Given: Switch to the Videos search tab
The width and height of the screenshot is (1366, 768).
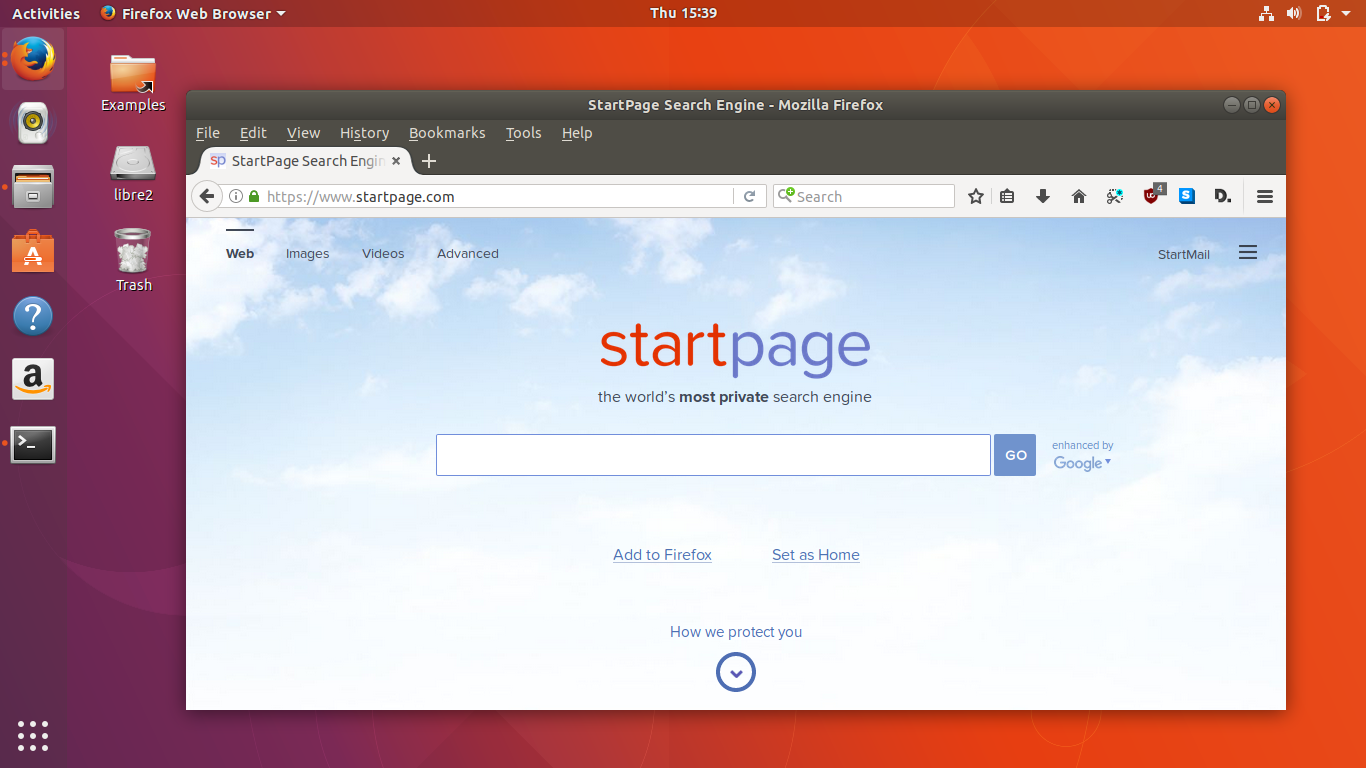Looking at the screenshot, I should (383, 253).
